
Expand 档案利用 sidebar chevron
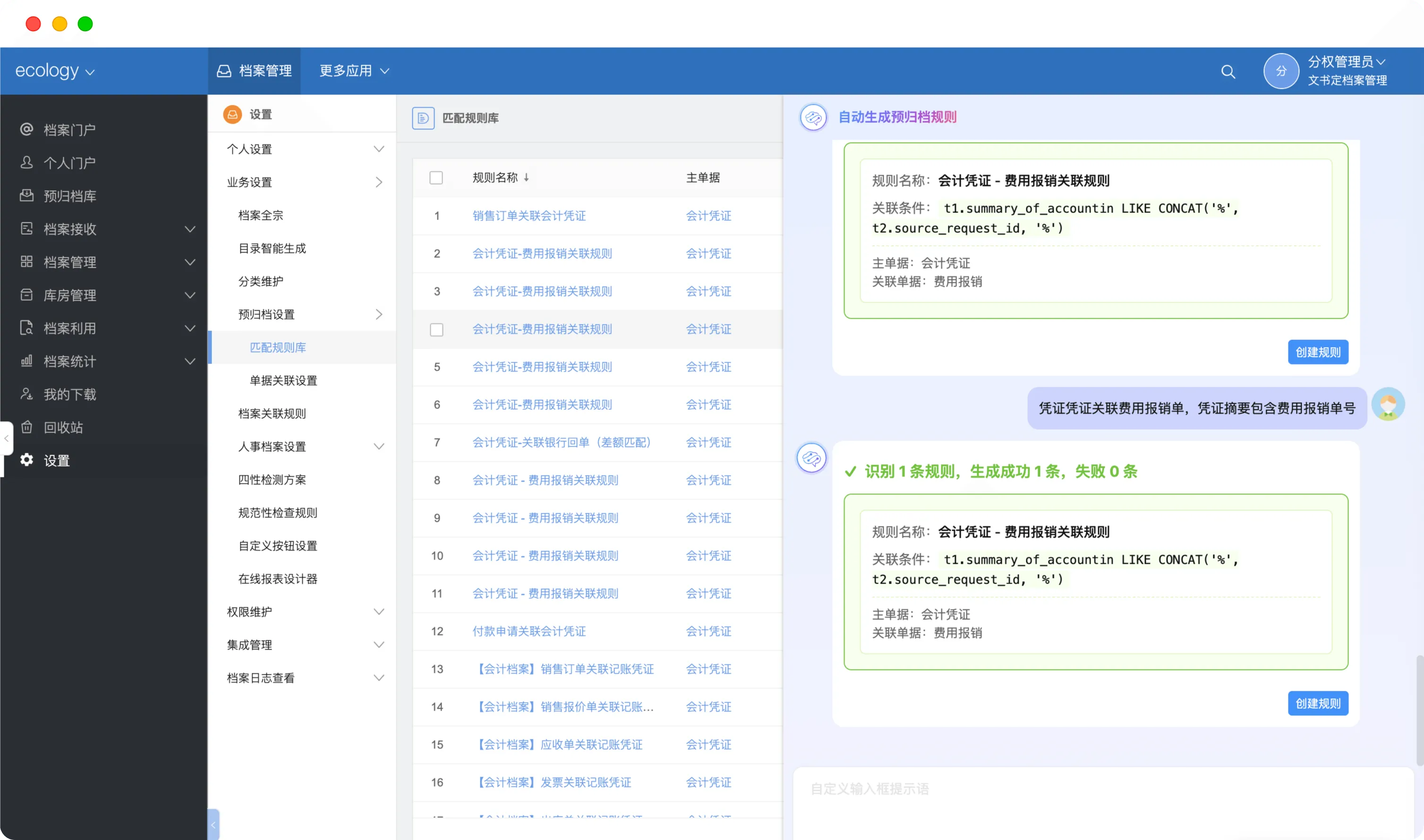coord(190,328)
